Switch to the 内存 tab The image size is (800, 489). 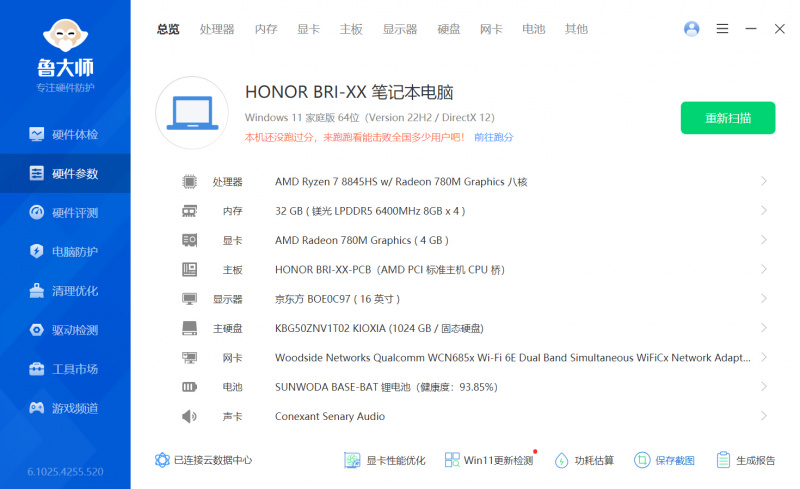[x=266, y=29]
